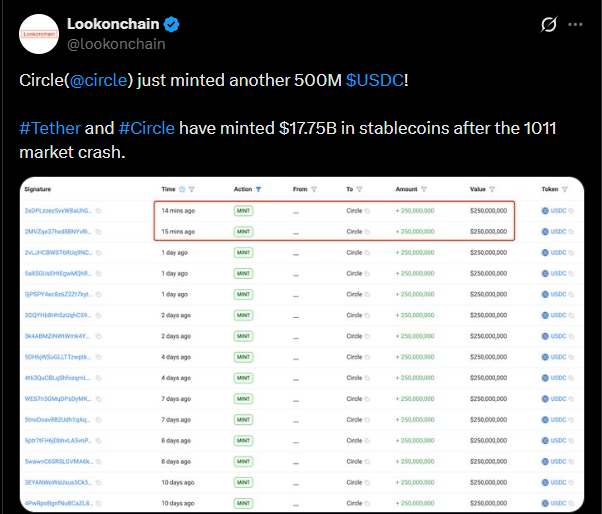The height and width of the screenshot is (514, 602).
Task: Click the Lookonchain profile avatar
Action: pyautogui.click(x=40, y=33)
